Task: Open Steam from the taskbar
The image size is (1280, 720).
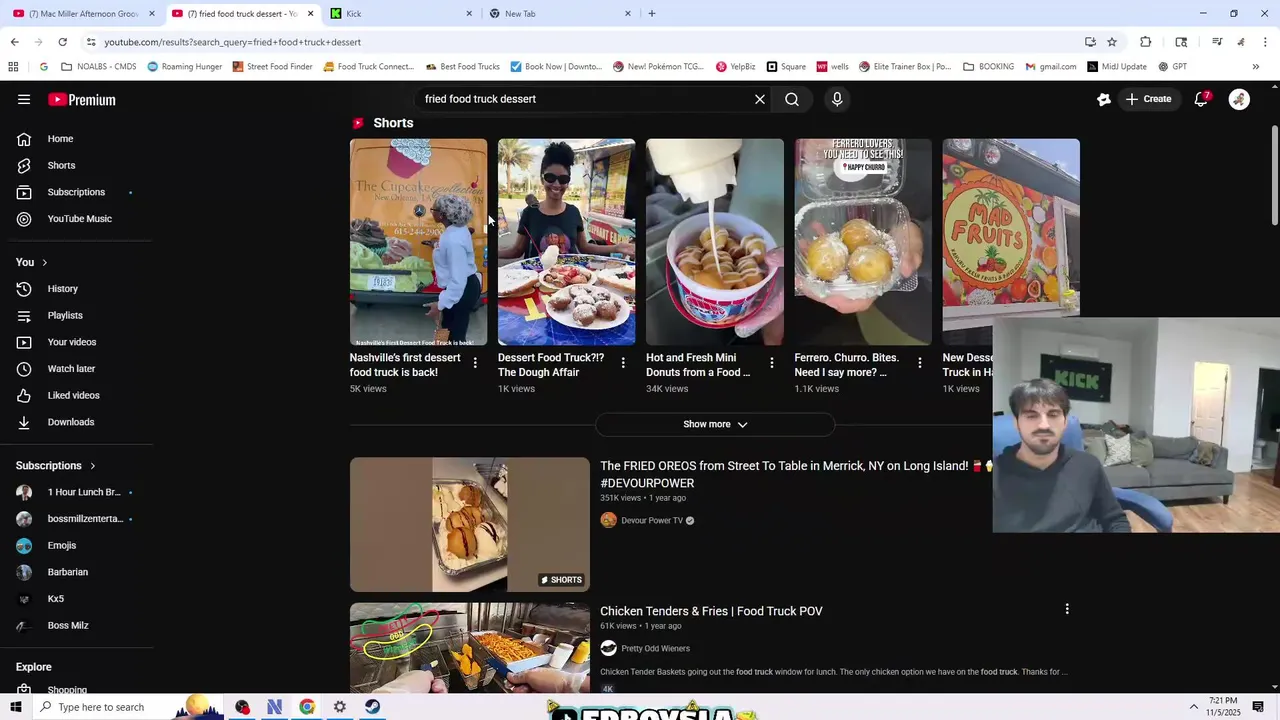Action: [372, 707]
